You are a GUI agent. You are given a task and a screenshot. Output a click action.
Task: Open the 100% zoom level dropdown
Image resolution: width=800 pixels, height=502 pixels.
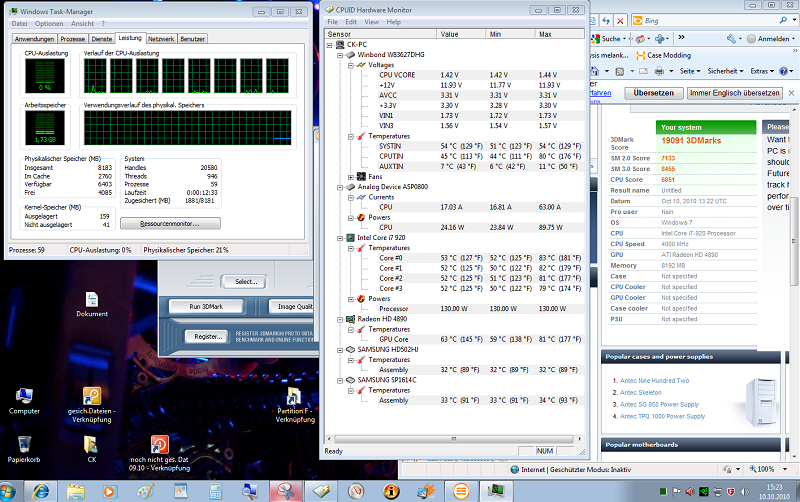785,469
